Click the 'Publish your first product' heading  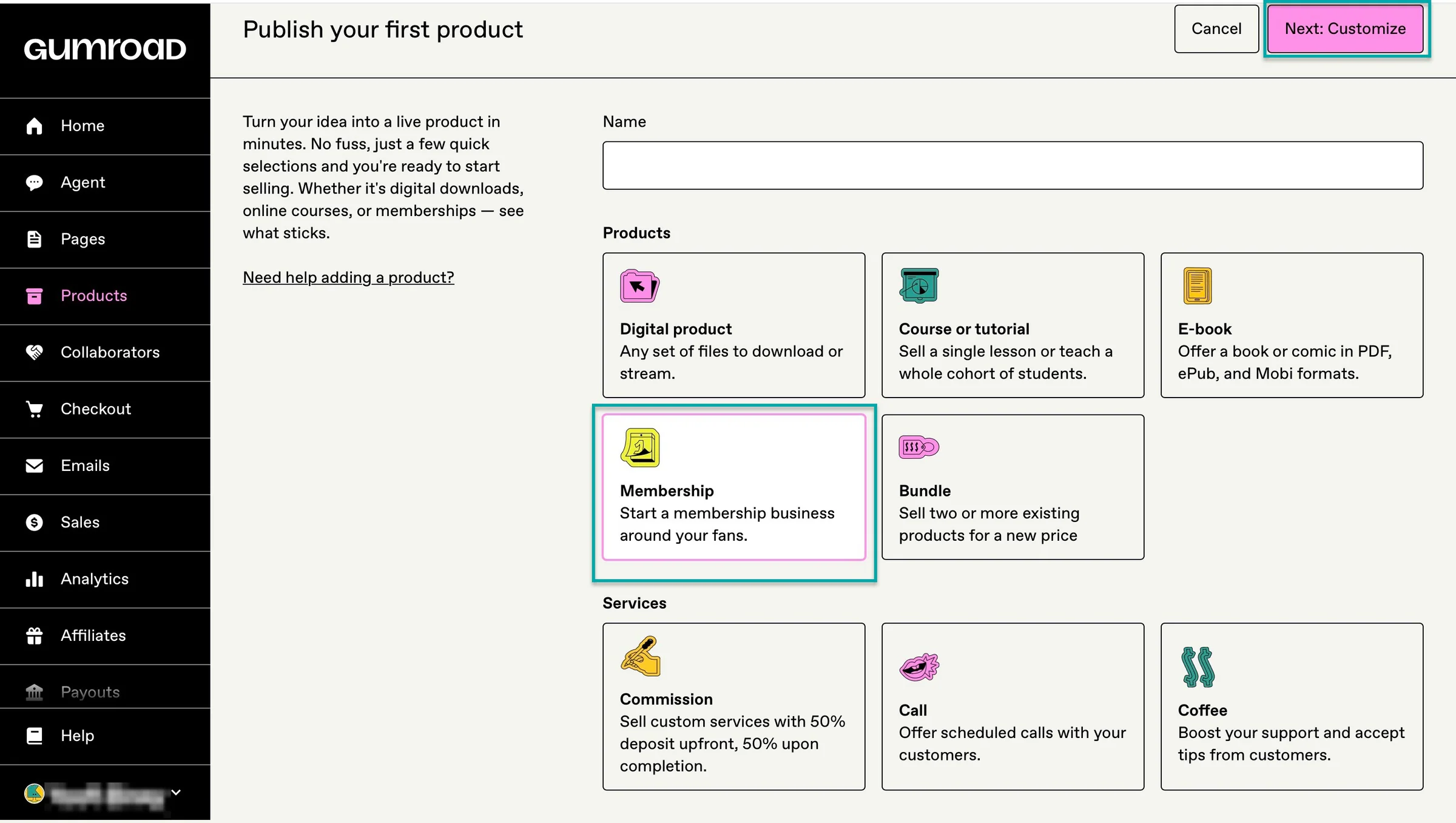(x=383, y=30)
